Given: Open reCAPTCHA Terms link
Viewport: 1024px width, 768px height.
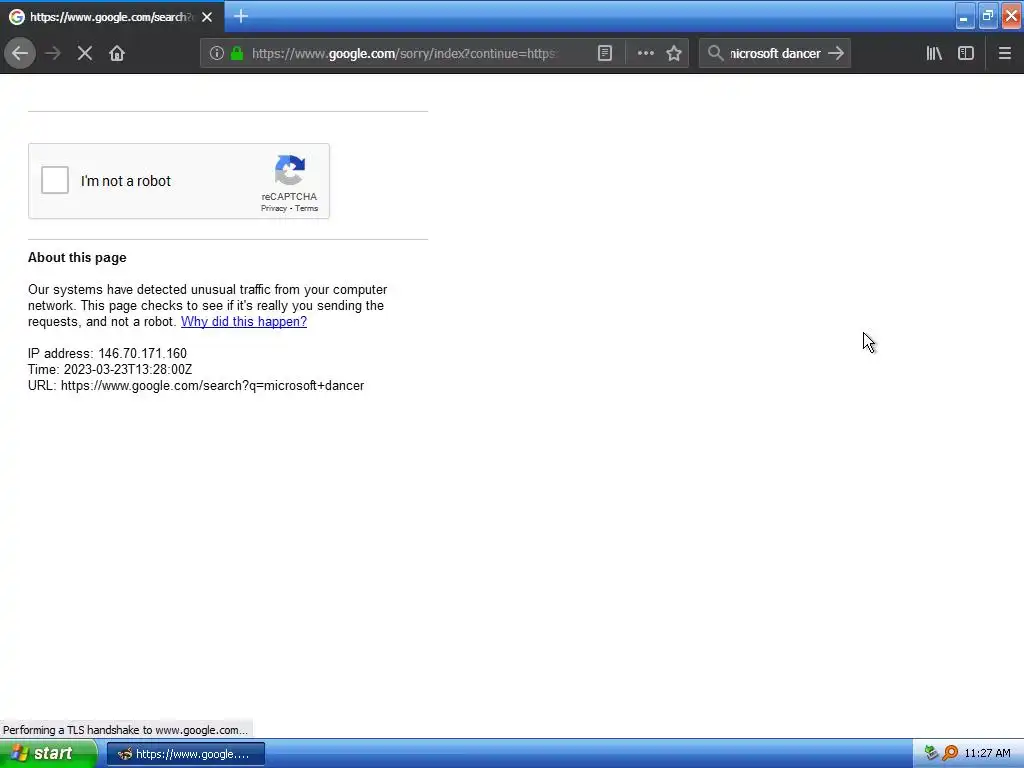Looking at the screenshot, I should (306, 208).
